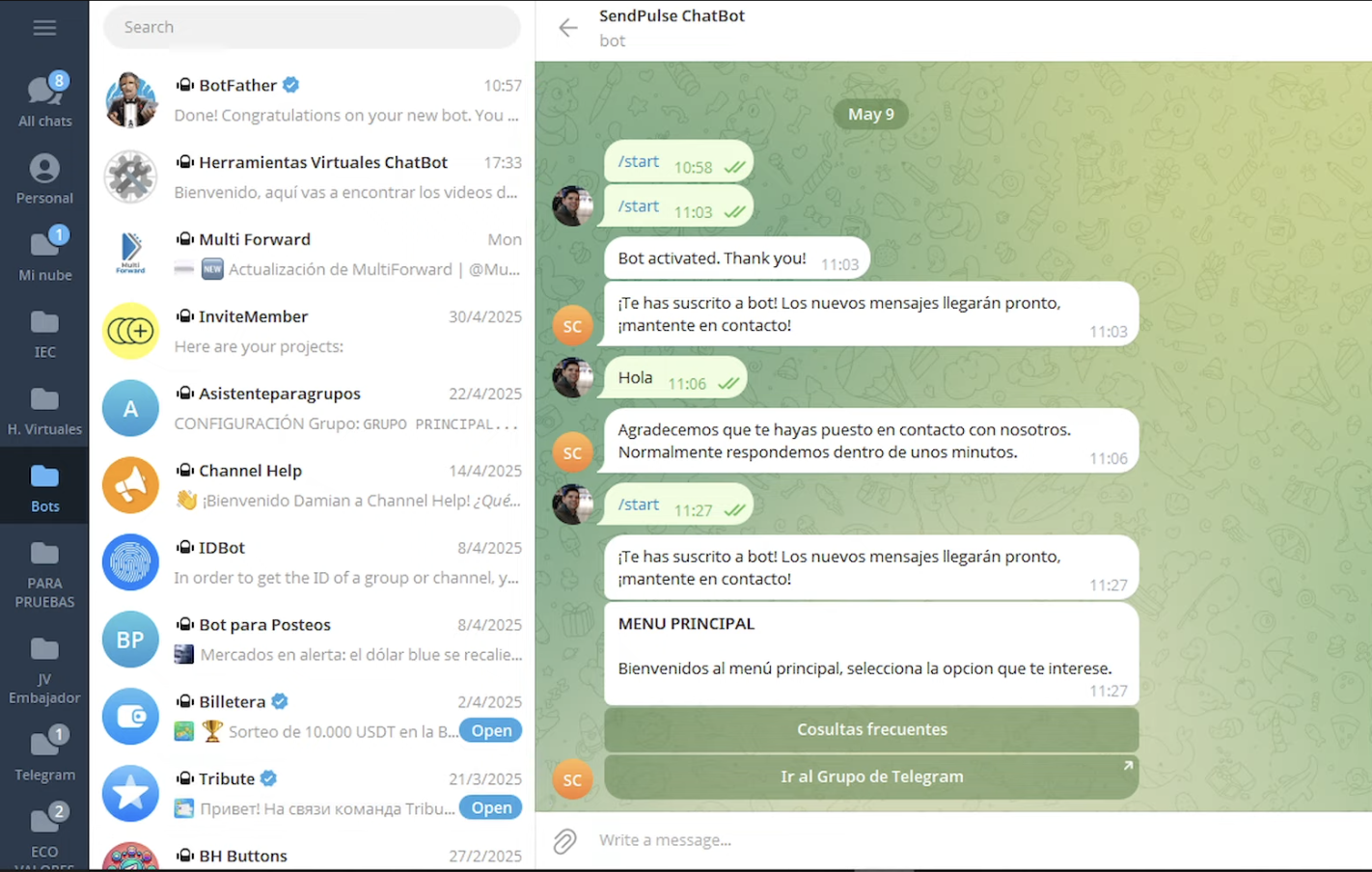Open the Billetera chat
This screenshot has height=872, width=1372.
point(312,717)
